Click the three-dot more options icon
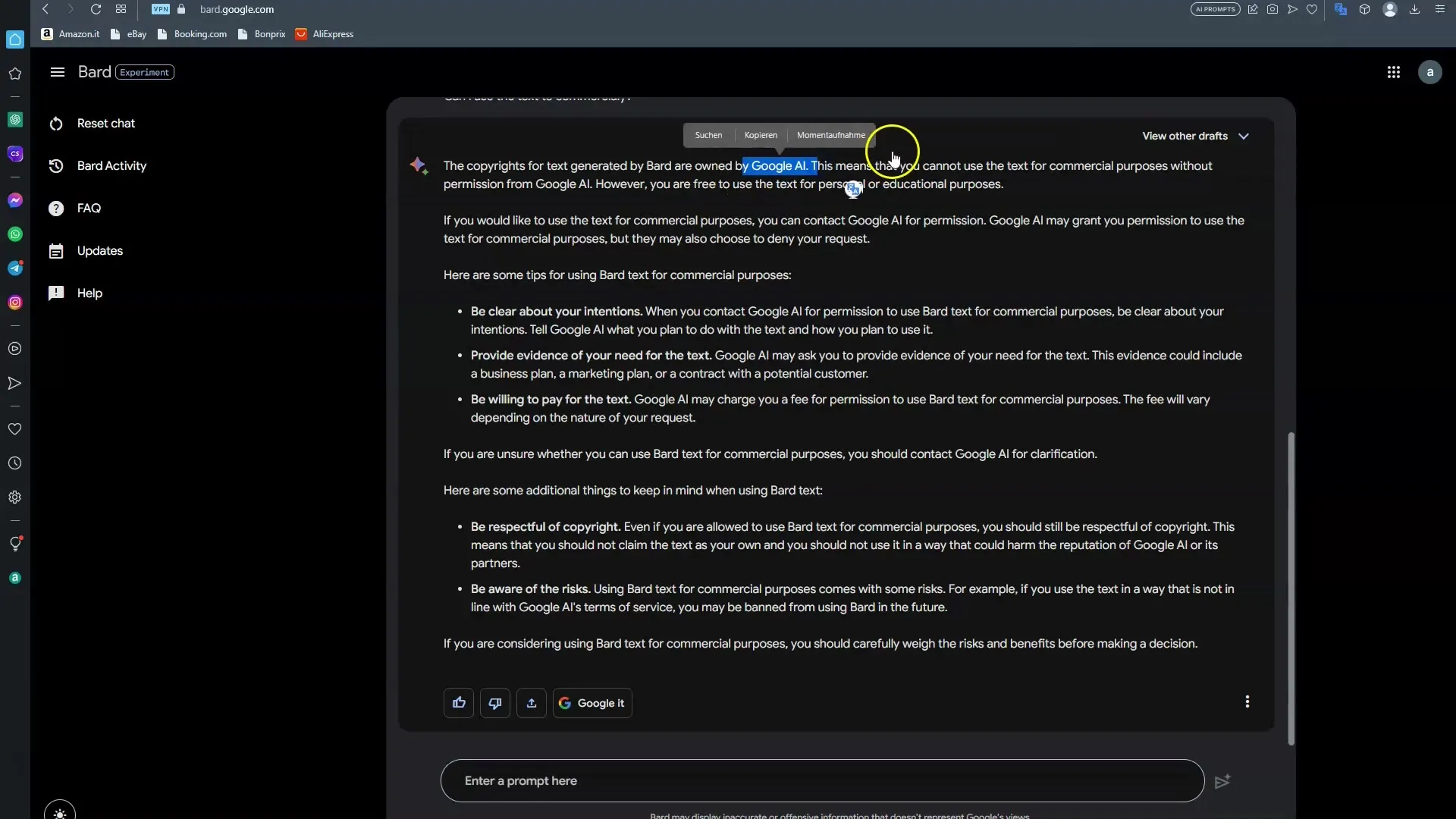 (1247, 701)
